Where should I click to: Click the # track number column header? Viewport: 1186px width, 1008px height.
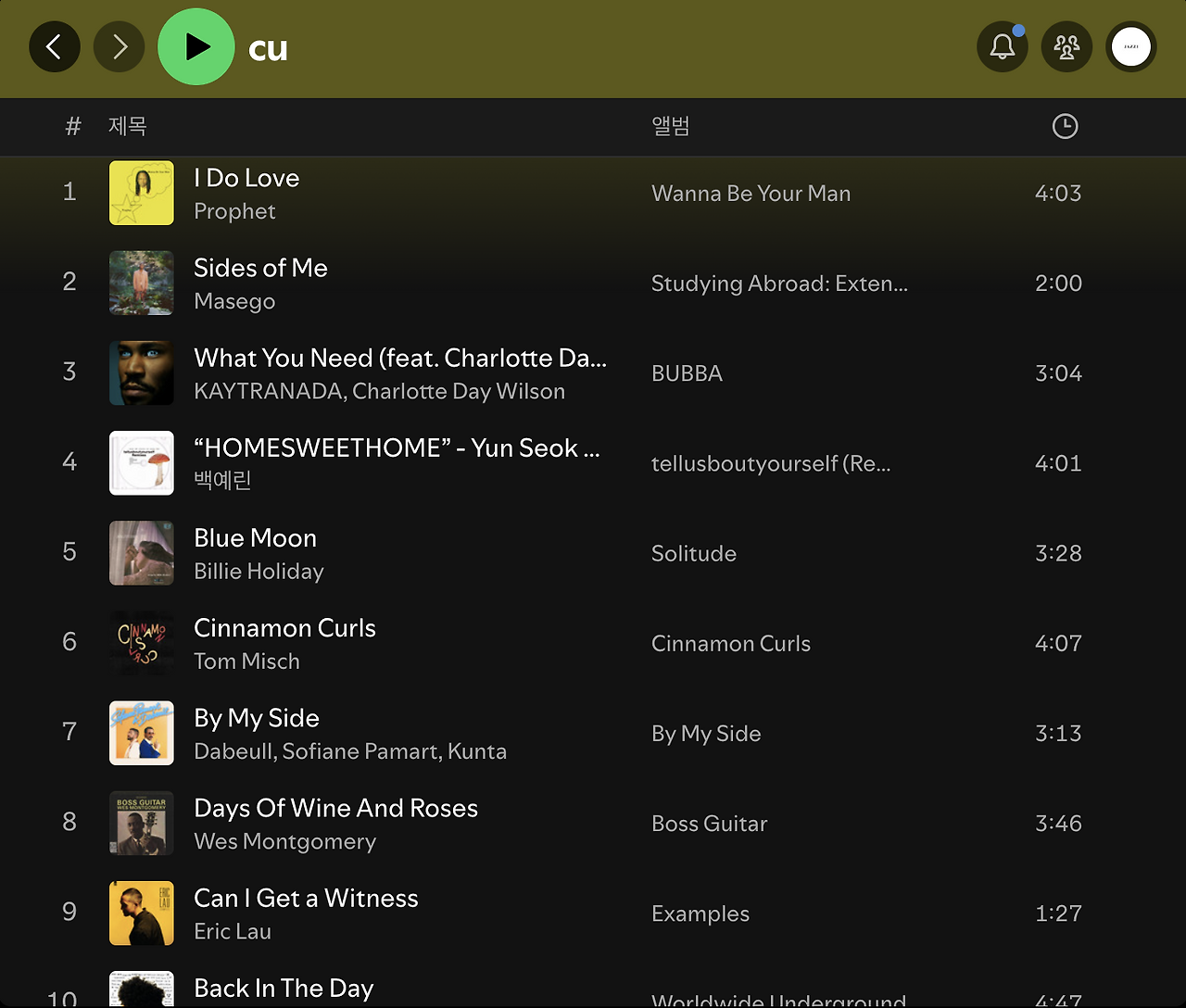click(x=73, y=126)
